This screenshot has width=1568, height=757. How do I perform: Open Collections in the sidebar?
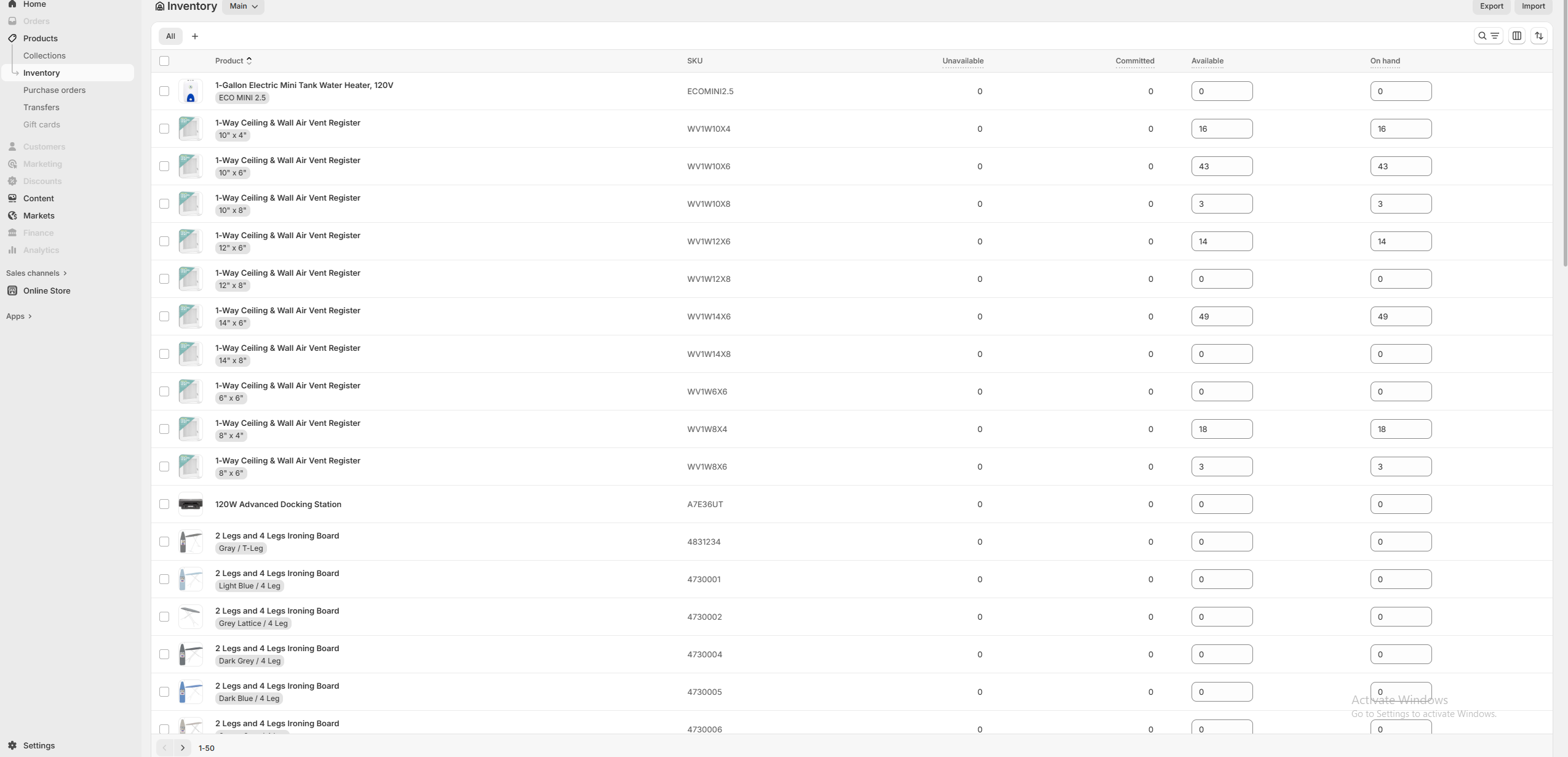click(x=44, y=55)
